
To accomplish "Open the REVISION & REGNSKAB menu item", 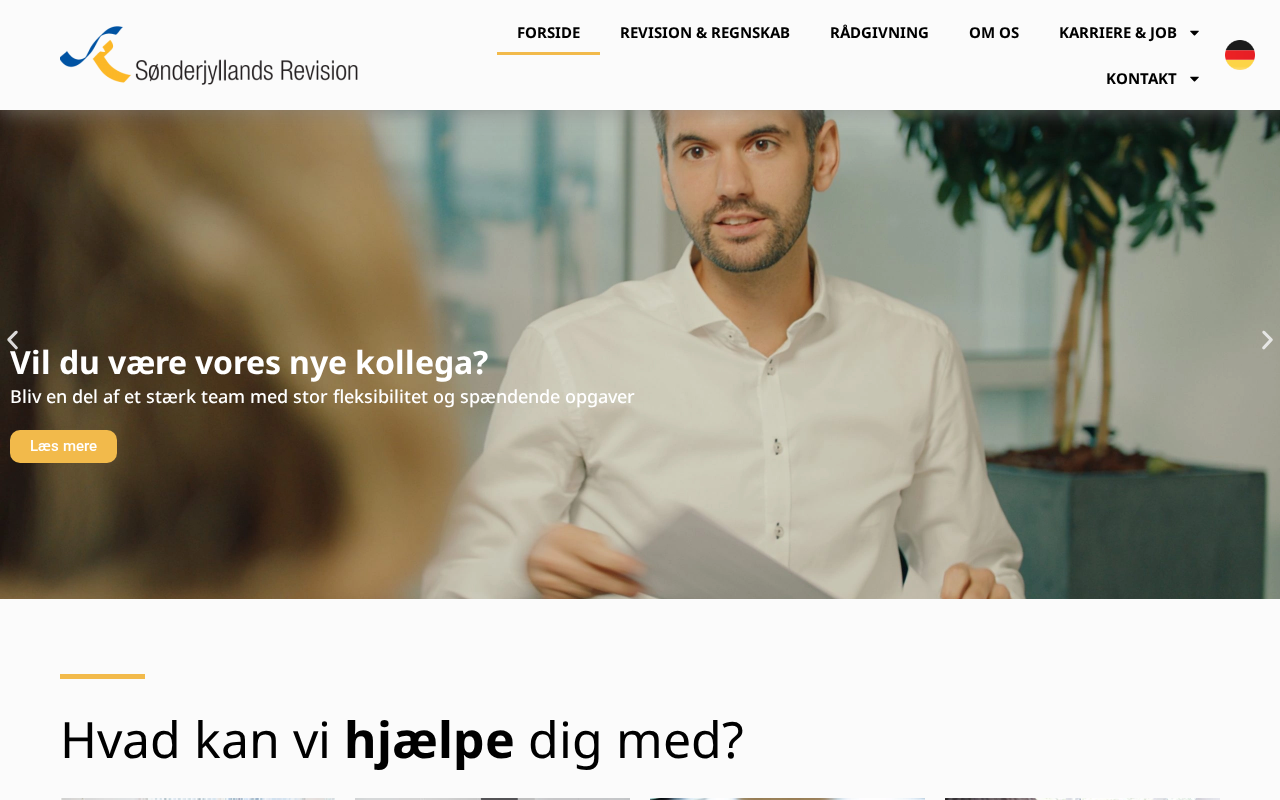I will click(705, 32).
